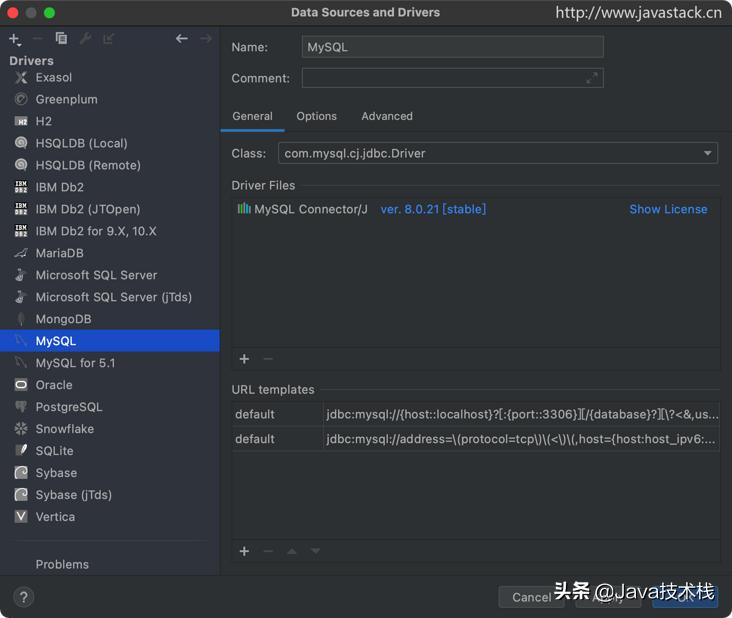This screenshot has width=732, height=618.
Task: Click the duplicate driver icon
Action: [x=61, y=38]
